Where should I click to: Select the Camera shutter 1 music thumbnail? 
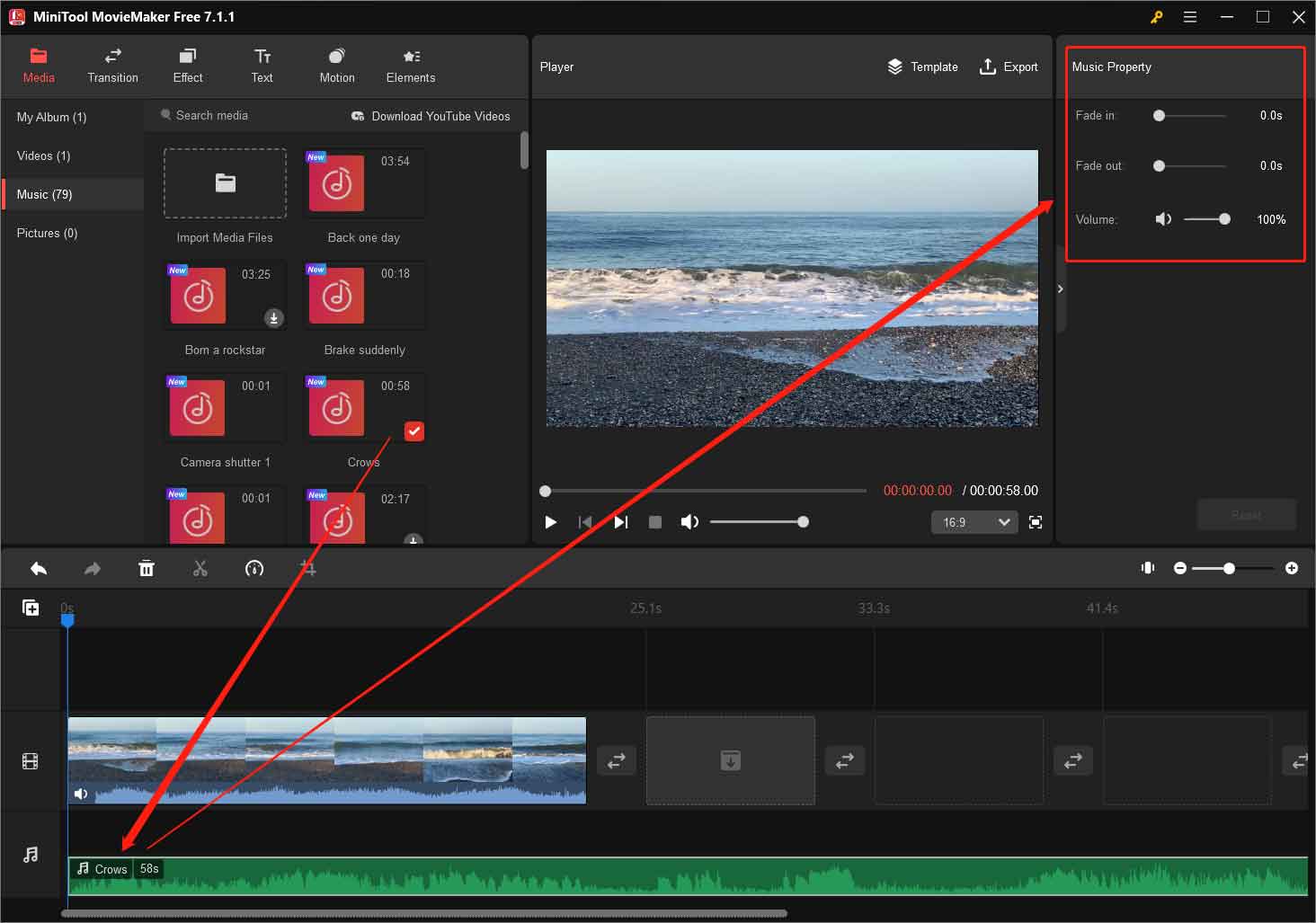point(225,408)
